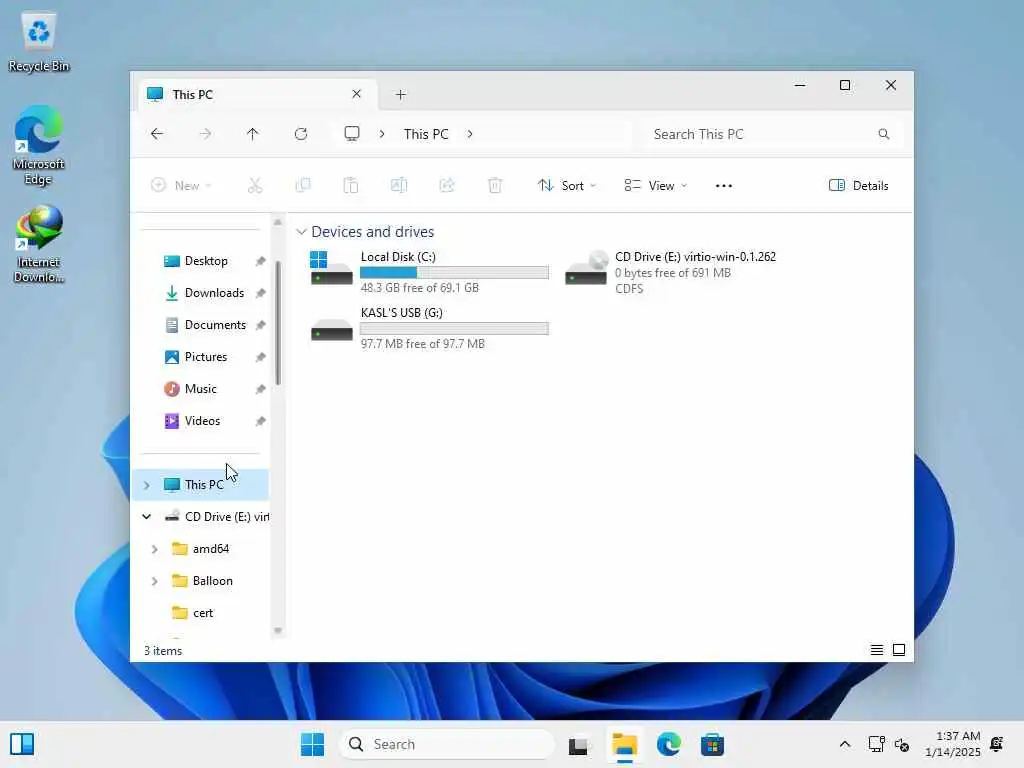Open the Sort dropdown menu
Screen dimensions: 1024x768
pos(566,185)
